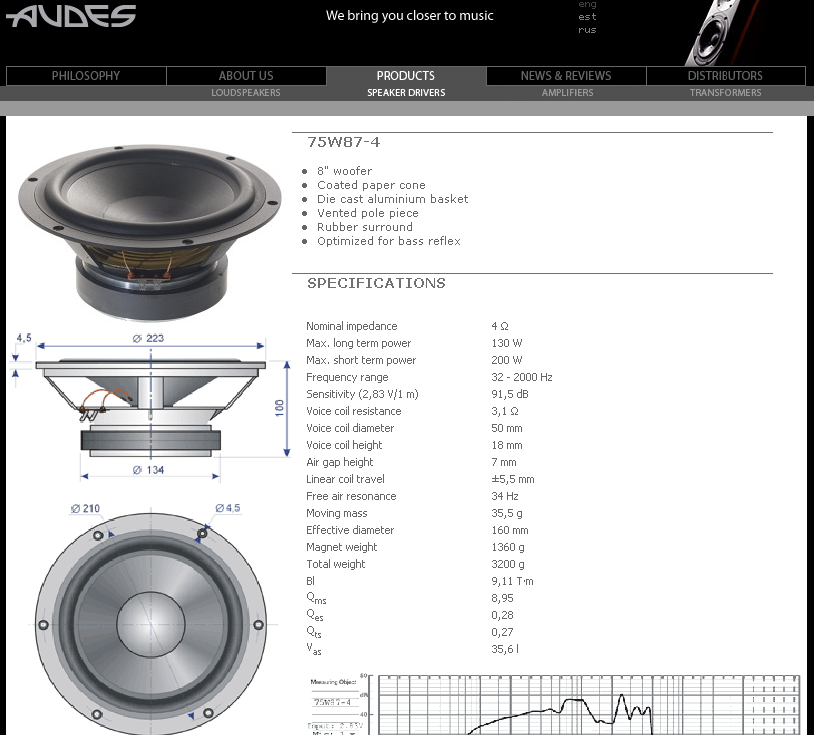Viewport: 814px width, 735px height.
Task: Click the '200 W' value
Action: pyautogui.click(x=507, y=360)
